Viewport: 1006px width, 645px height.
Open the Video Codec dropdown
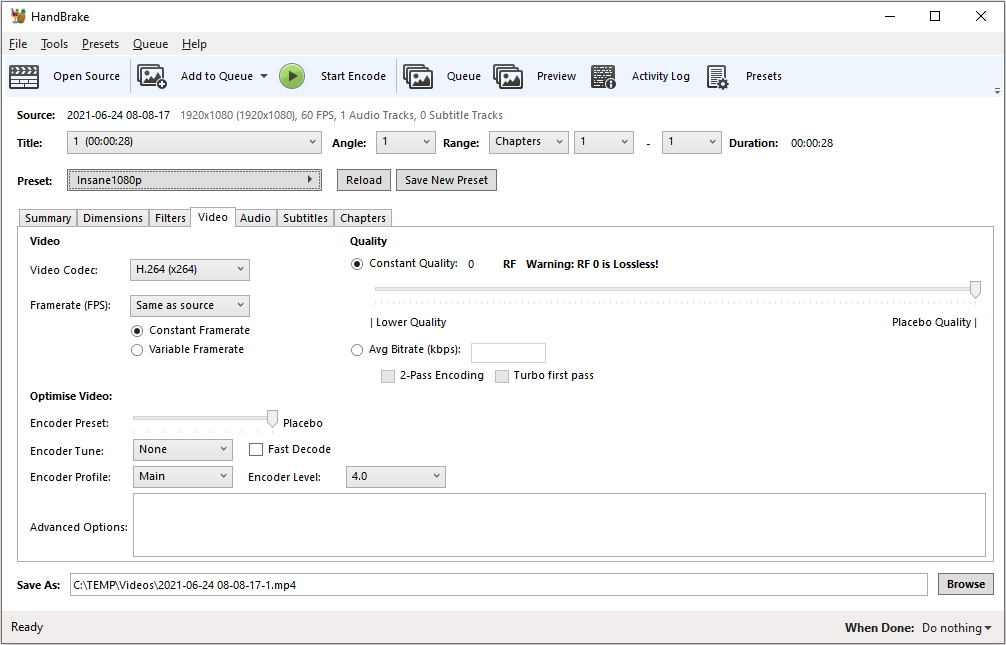pos(190,270)
